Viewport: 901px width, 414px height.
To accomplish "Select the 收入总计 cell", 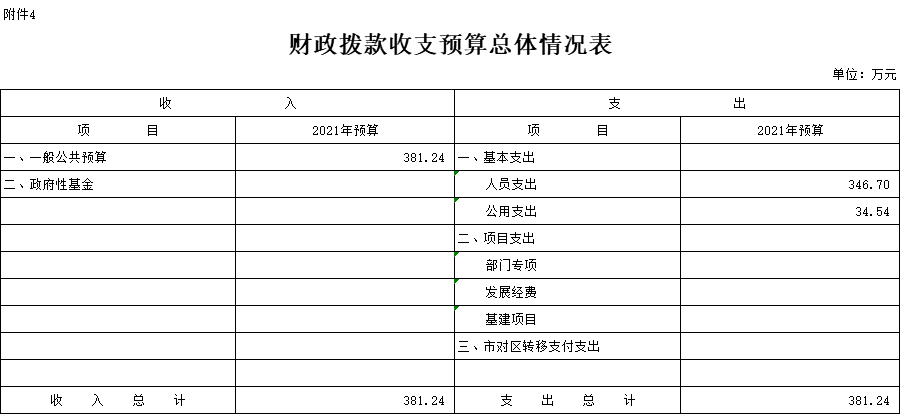I will (x=118, y=401).
